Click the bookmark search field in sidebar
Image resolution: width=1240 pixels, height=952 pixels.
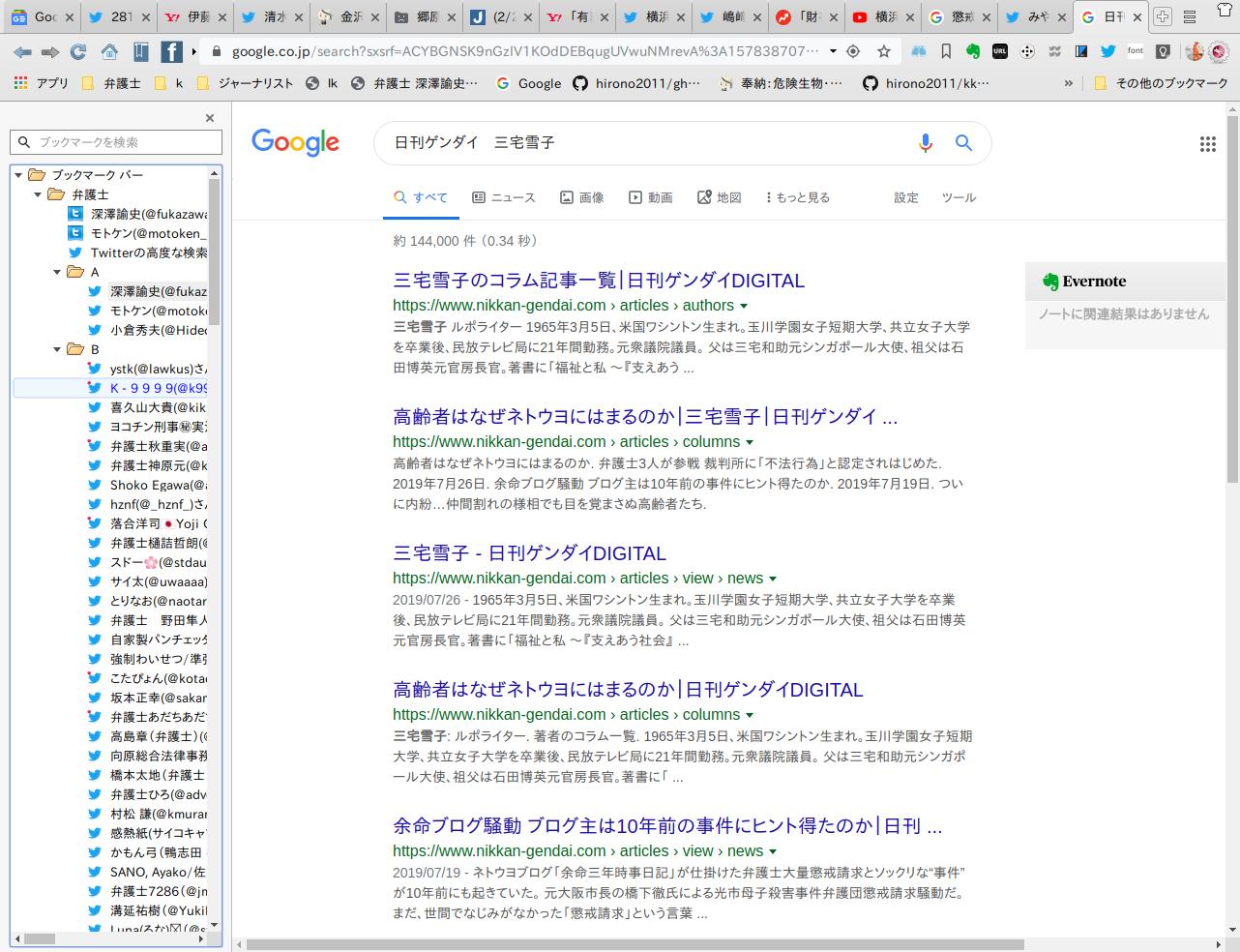(x=116, y=142)
